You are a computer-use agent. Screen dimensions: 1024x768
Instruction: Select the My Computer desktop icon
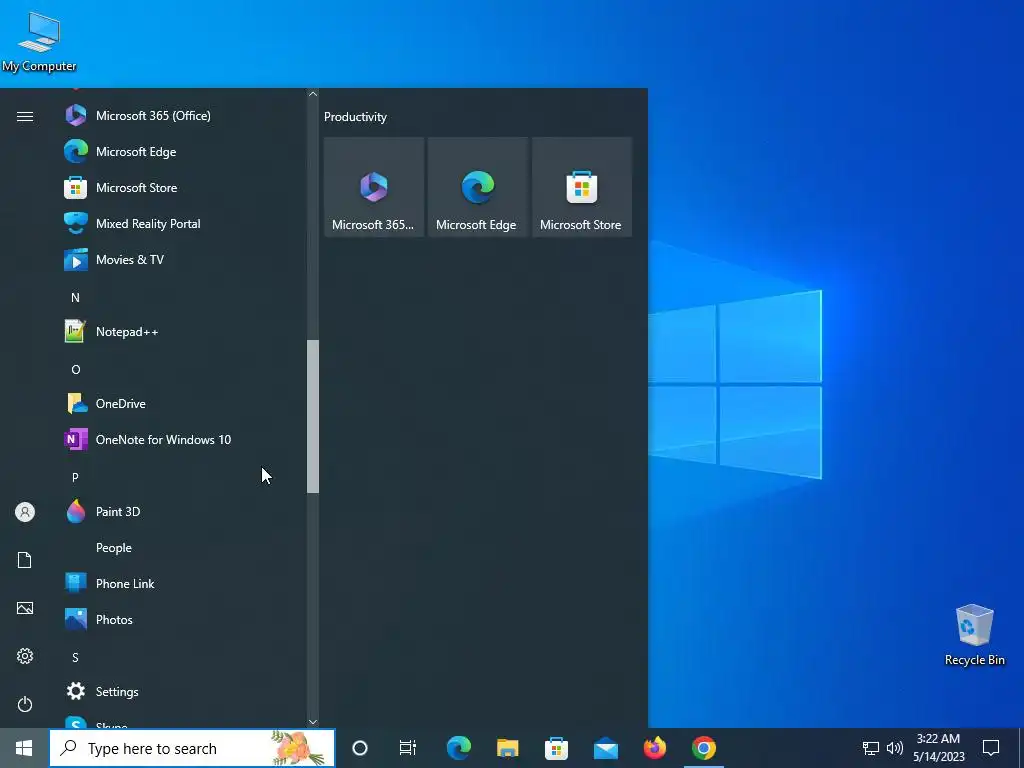click(39, 42)
